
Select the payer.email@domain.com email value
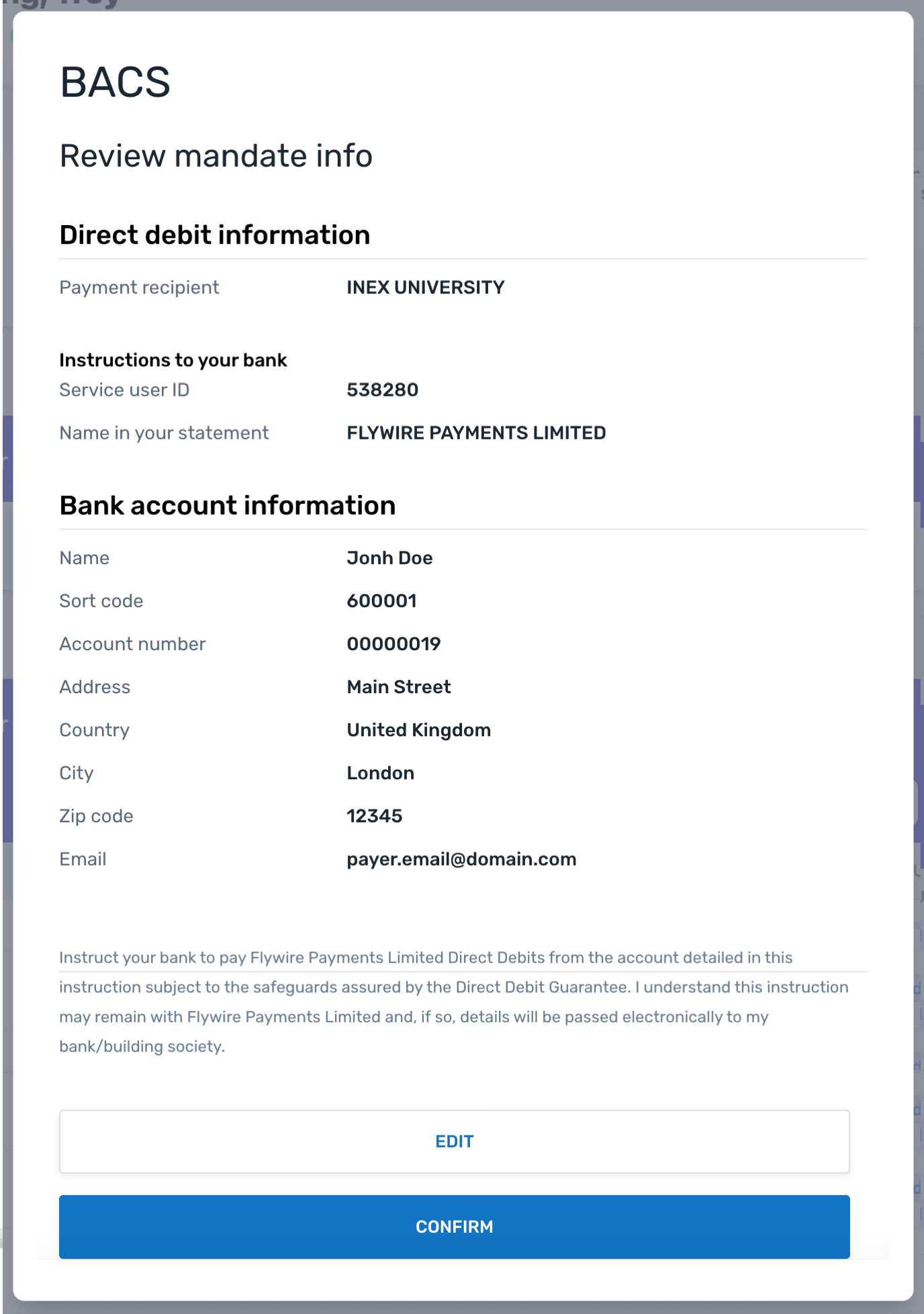click(x=461, y=859)
